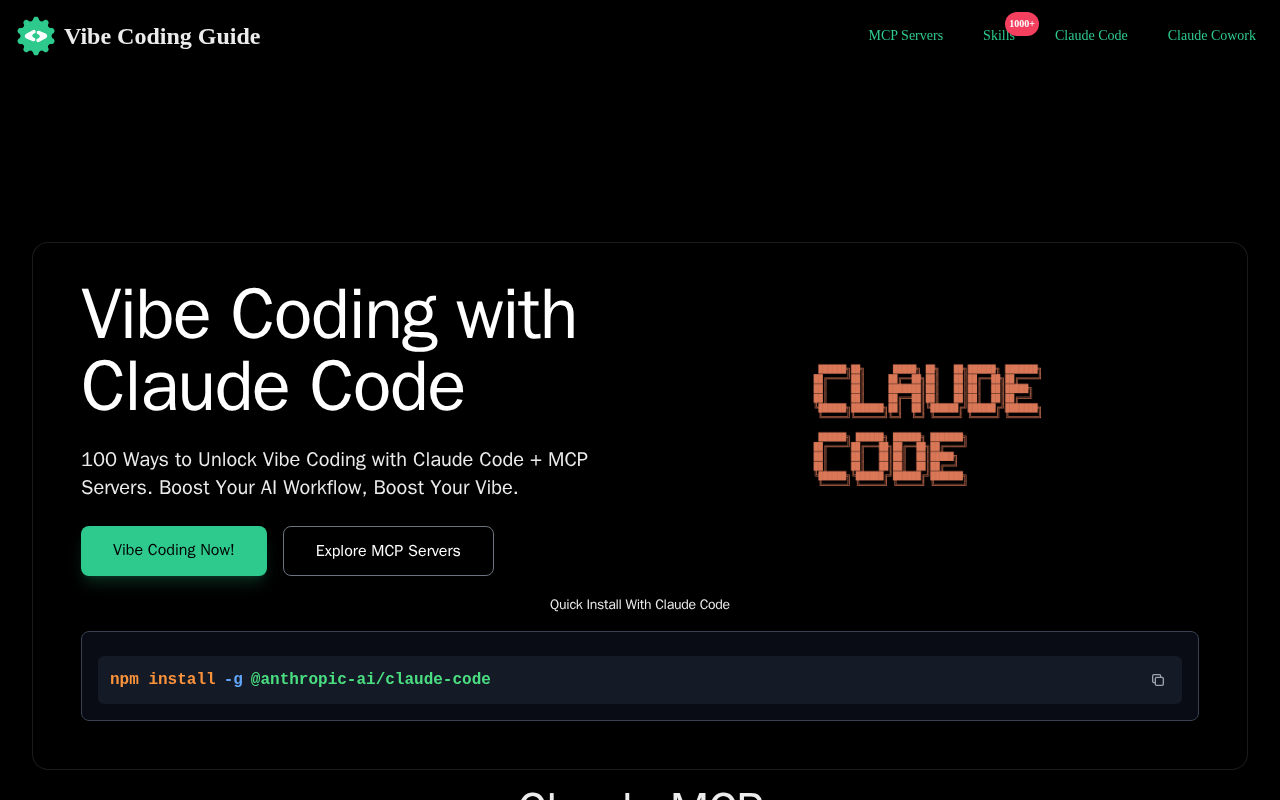Click the Explore MCP Servers button
Image resolution: width=1280 pixels, height=800 pixels.
[388, 551]
